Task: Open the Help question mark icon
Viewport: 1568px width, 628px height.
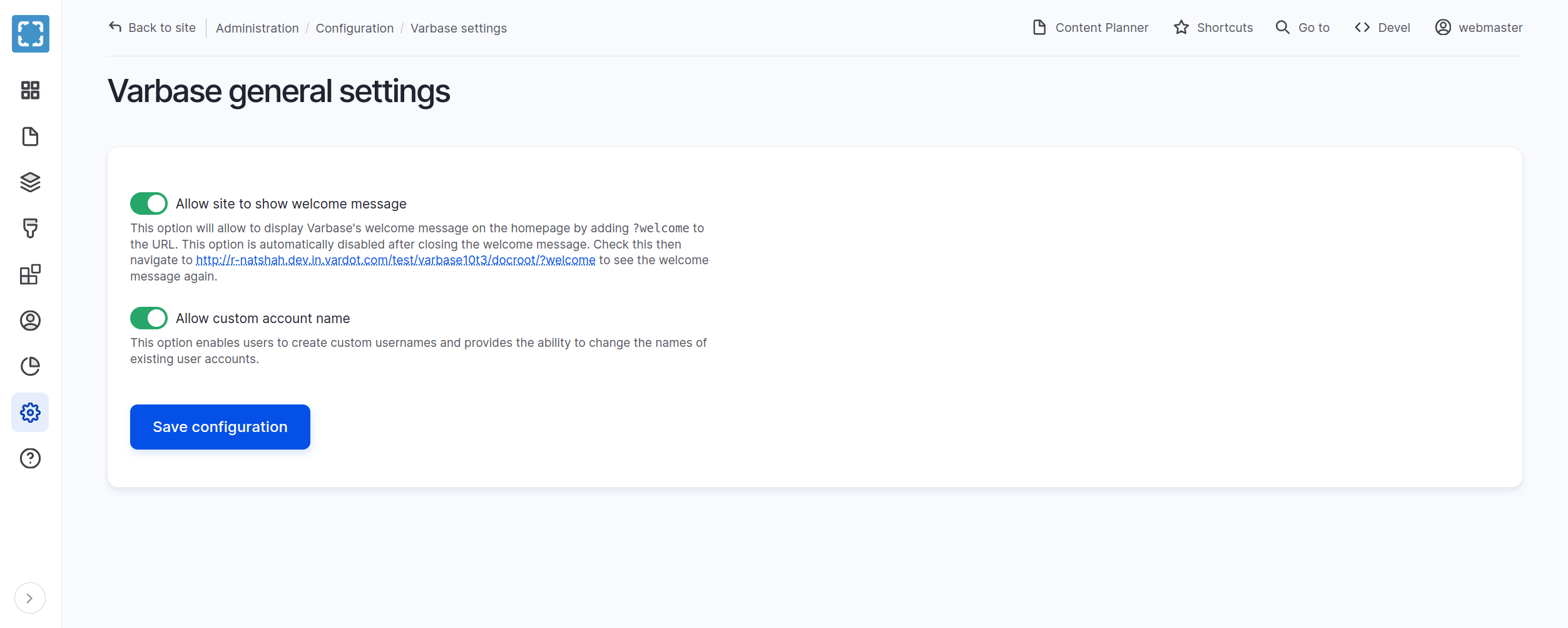Action: [30, 458]
